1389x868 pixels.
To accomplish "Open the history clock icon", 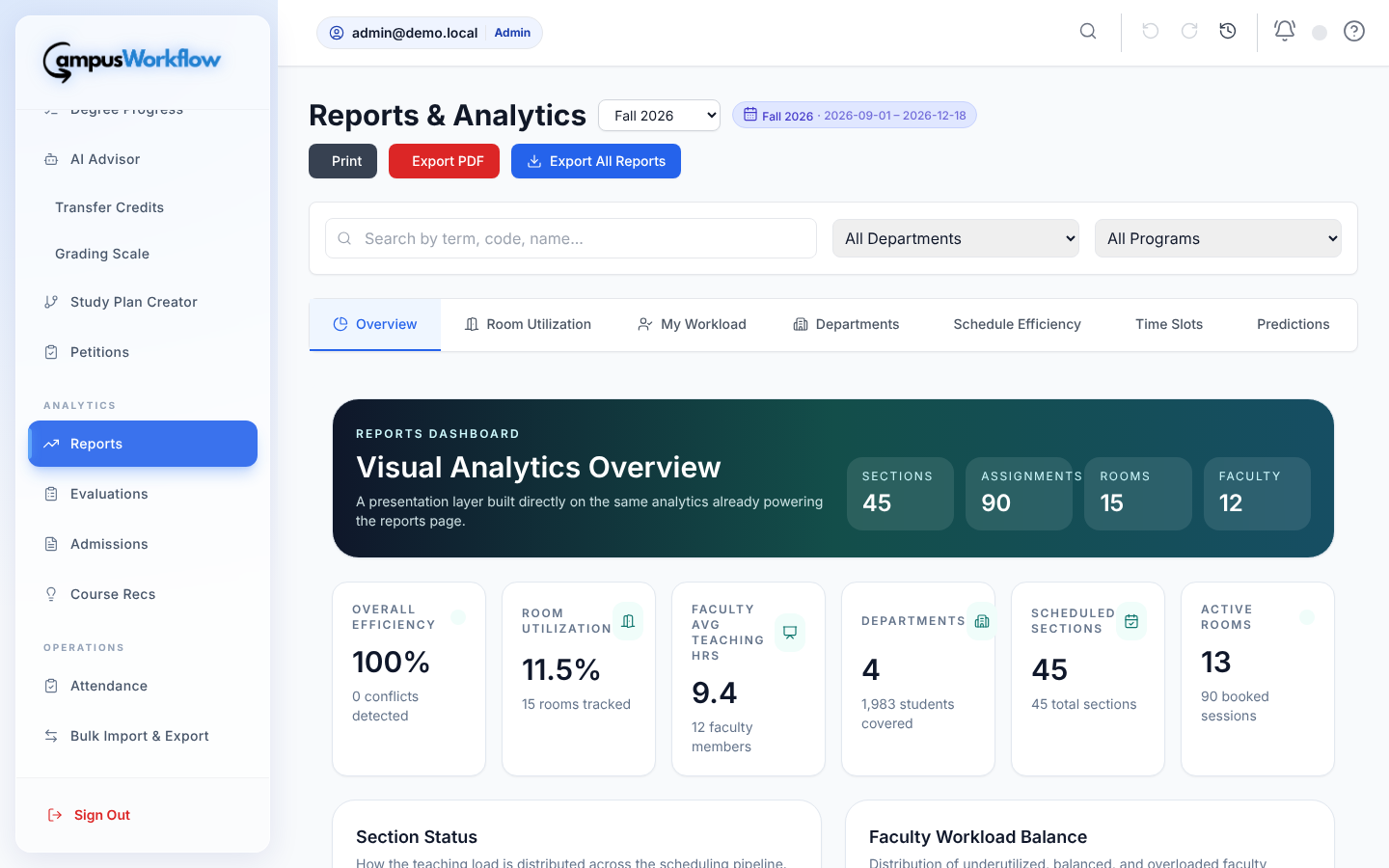I will click(x=1228, y=32).
